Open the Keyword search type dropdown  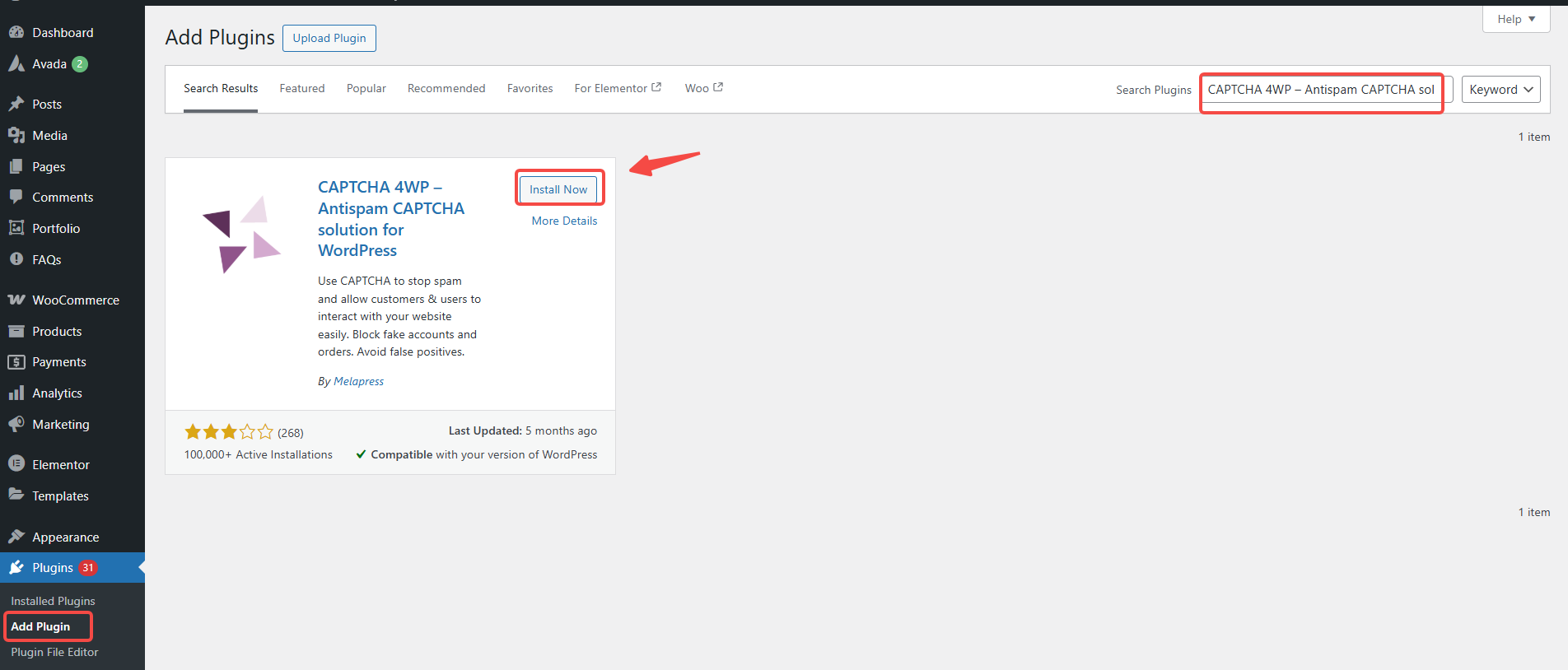pyautogui.click(x=1501, y=89)
